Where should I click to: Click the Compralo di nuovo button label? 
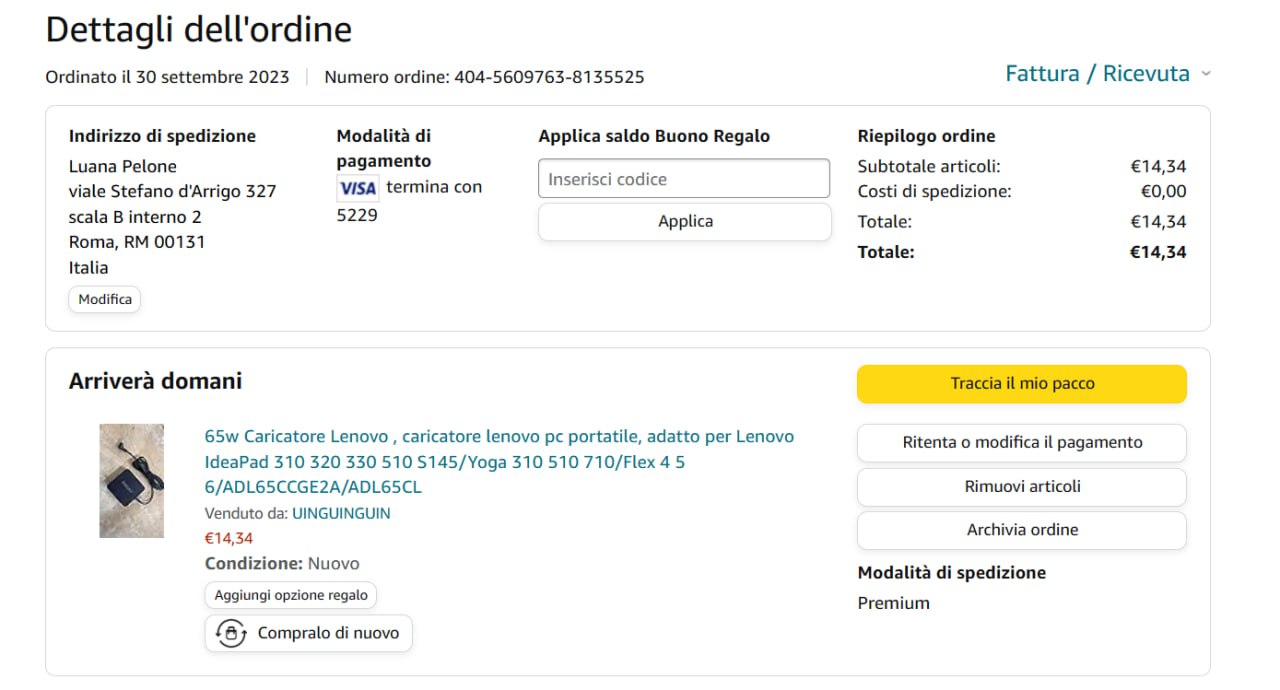tap(328, 633)
